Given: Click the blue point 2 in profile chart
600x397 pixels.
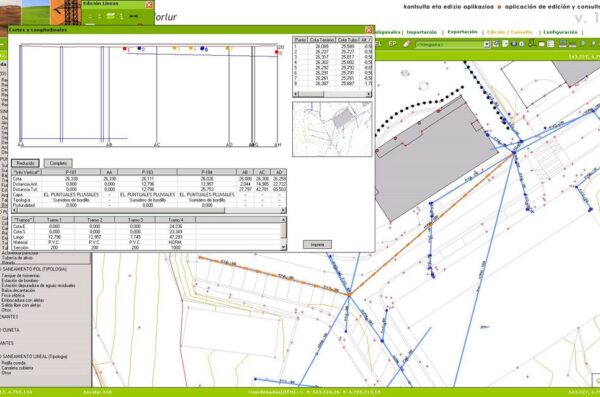Looking at the screenshot, I should pos(139,49).
